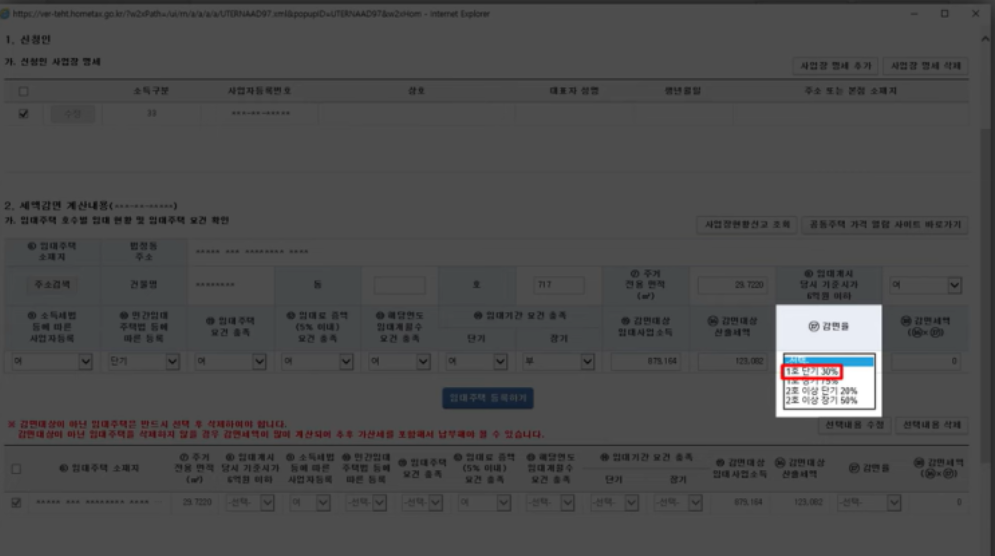This screenshot has height=556, width=995.
Task: Click the 소득구분 column header
Action: click(x=151, y=91)
